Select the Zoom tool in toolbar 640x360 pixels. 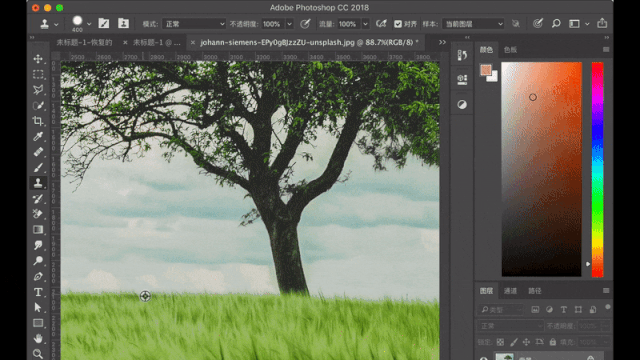coord(38,353)
